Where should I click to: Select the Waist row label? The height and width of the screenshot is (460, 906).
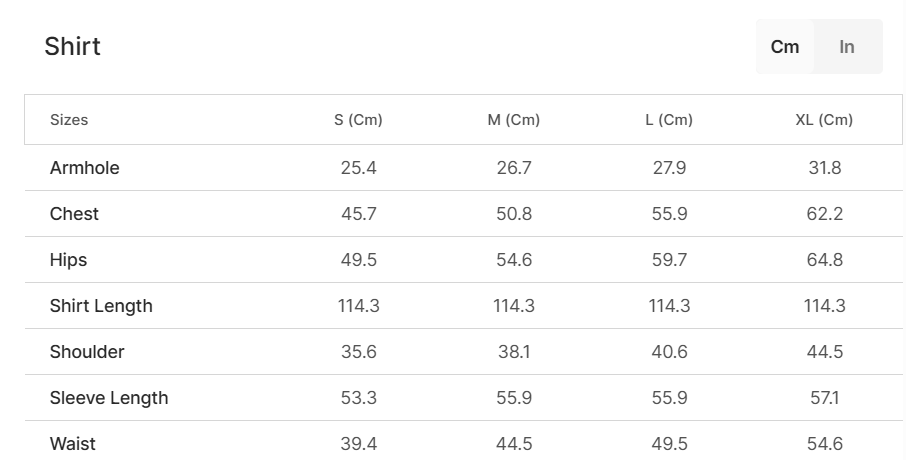pyautogui.click(x=73, y=444)
